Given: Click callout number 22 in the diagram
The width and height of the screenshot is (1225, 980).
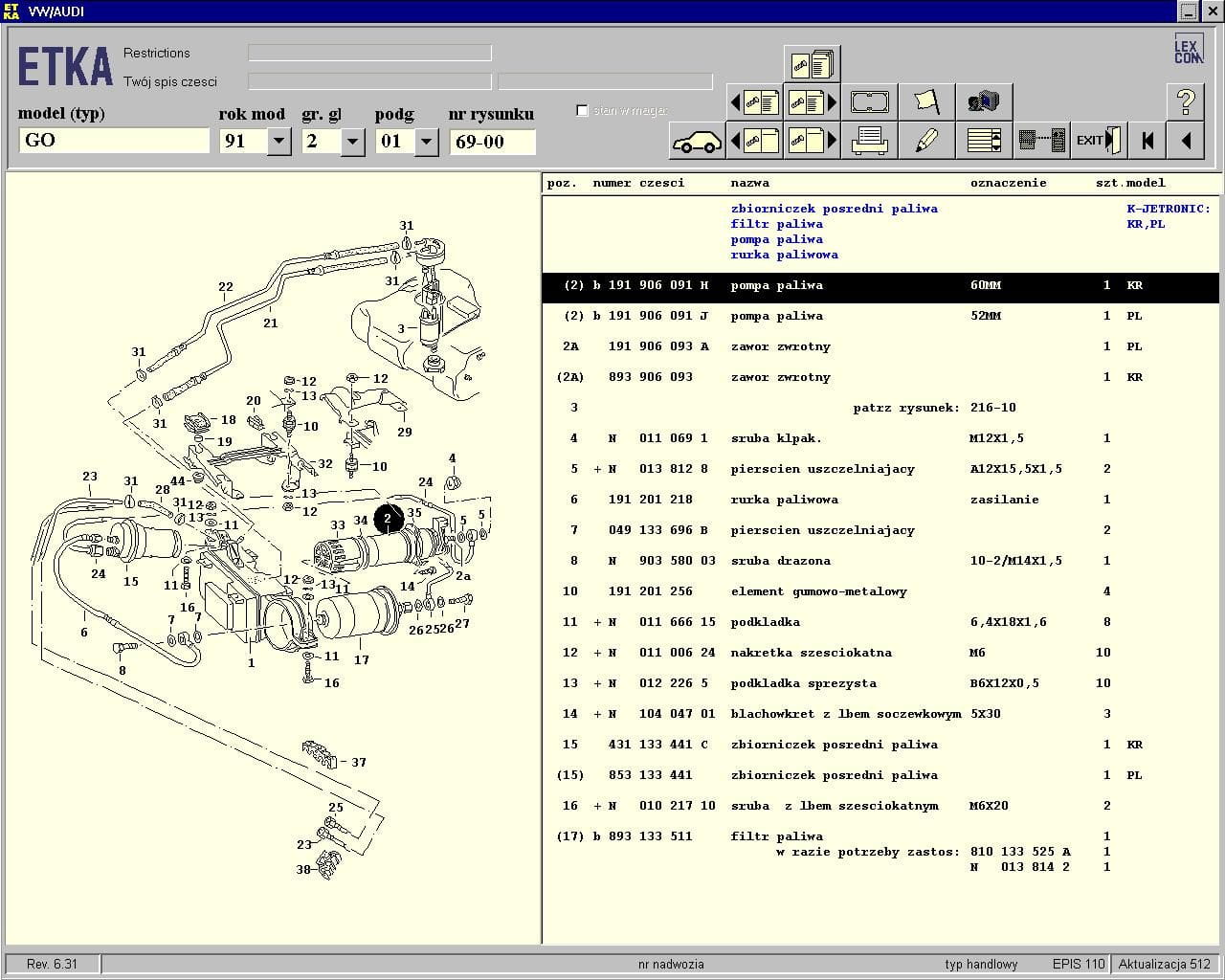Looking at the screenshot, I should click(x=226, y=286).
